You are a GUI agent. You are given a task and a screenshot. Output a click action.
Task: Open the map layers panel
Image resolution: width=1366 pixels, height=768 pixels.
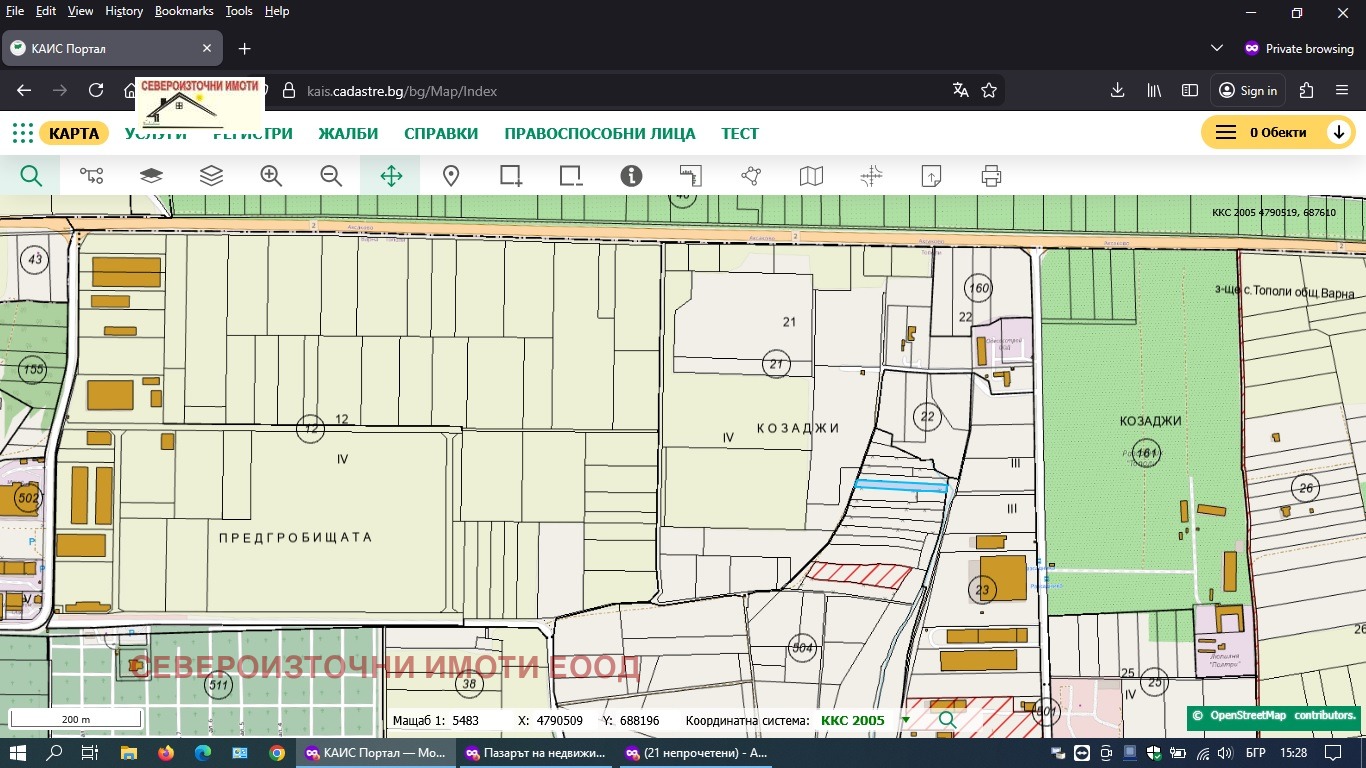(211, 177)
